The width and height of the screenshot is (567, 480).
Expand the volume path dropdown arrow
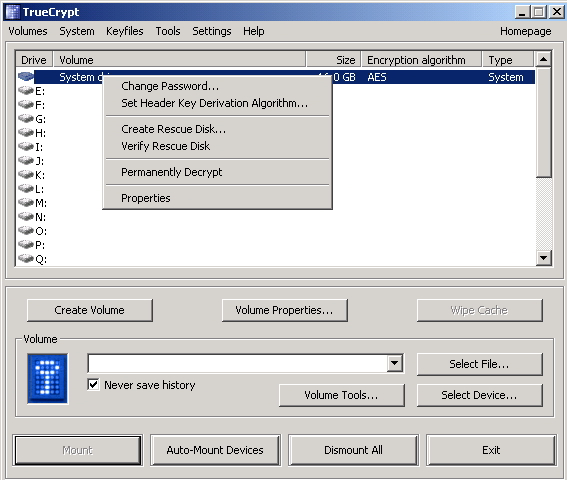tap(395, 363)
